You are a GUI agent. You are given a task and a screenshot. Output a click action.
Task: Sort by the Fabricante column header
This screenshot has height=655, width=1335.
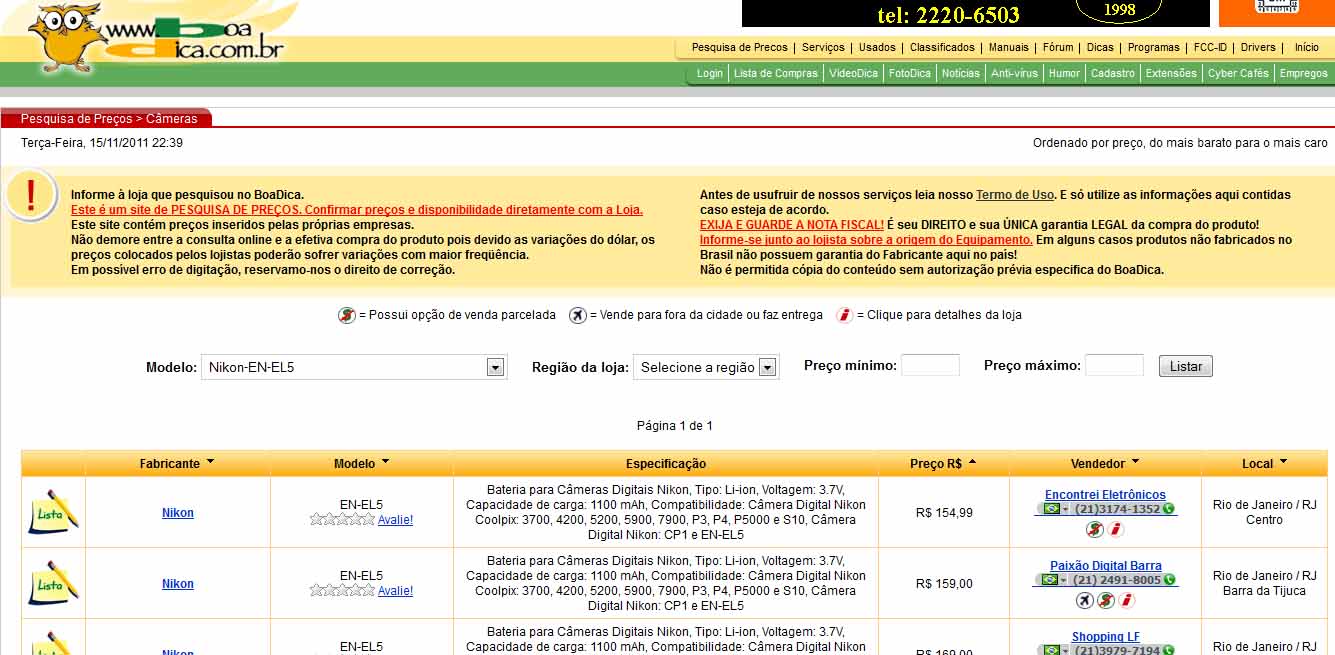coord(177,463)
